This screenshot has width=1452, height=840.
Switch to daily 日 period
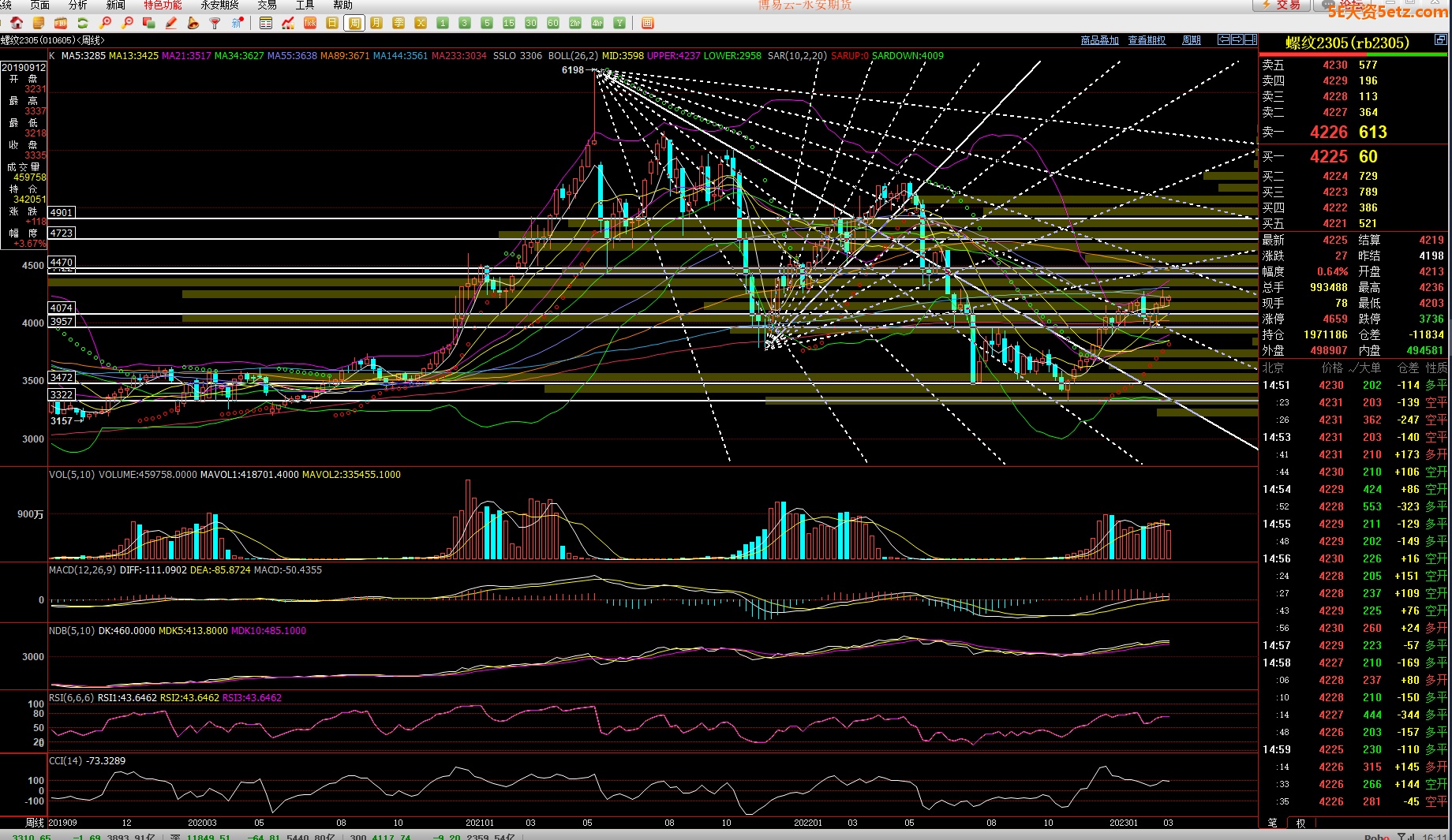point(332,23)
